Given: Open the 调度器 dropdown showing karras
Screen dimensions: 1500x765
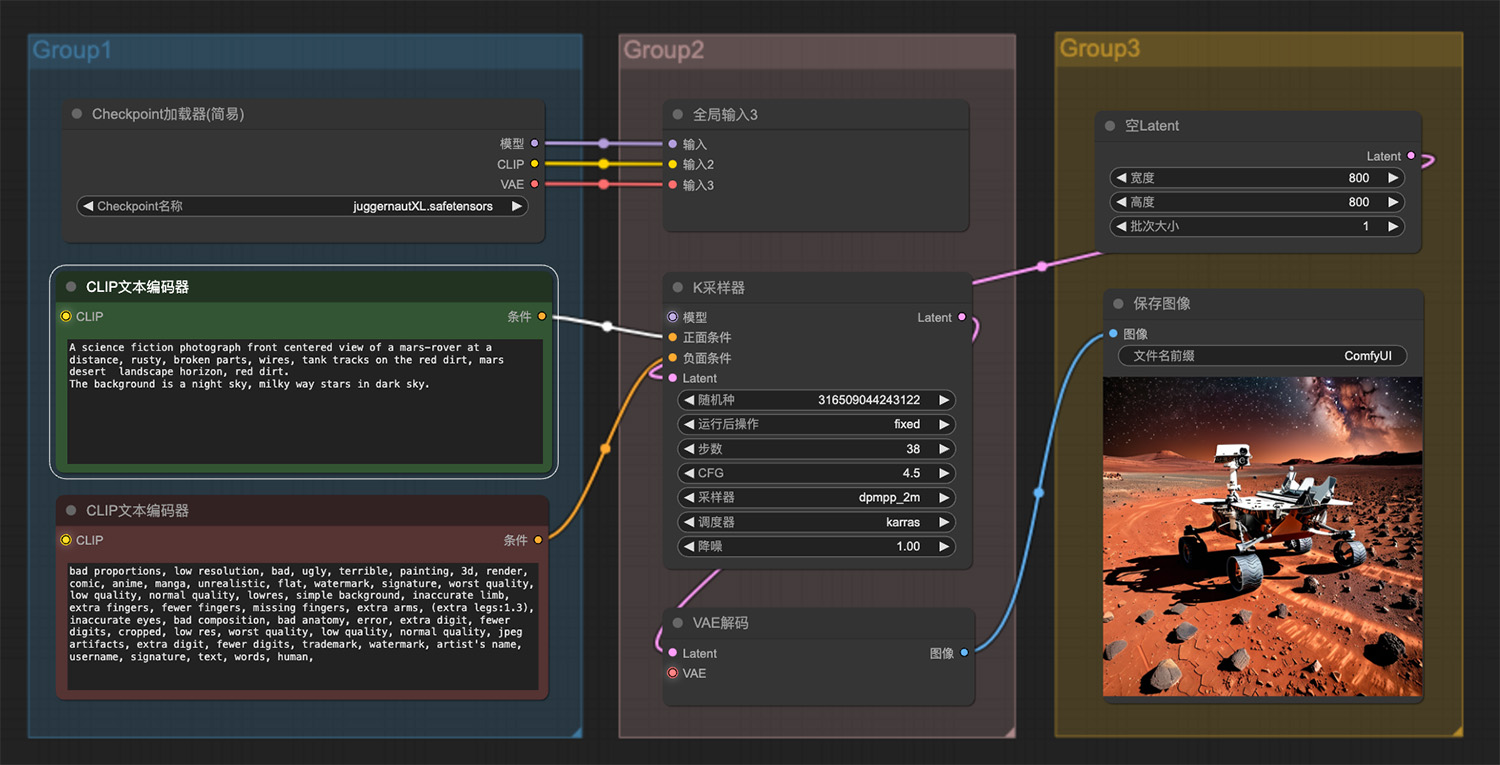Looking at the screenshot, I should click(x=816, y=522).
